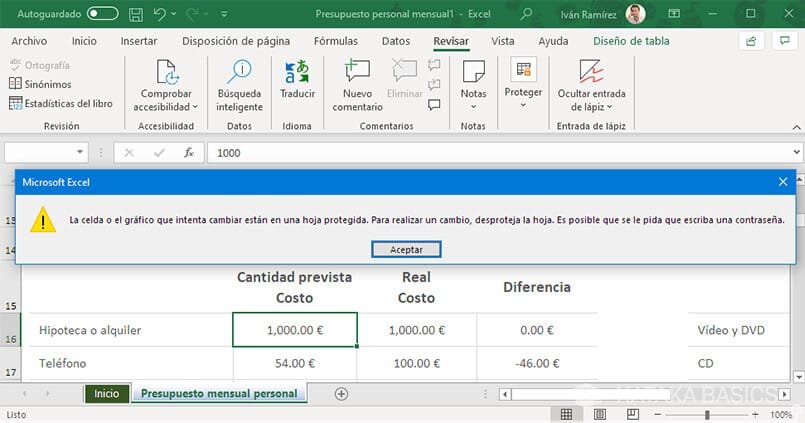Click the Share icon button
The image size is (805, 423).
click(752, 41)
